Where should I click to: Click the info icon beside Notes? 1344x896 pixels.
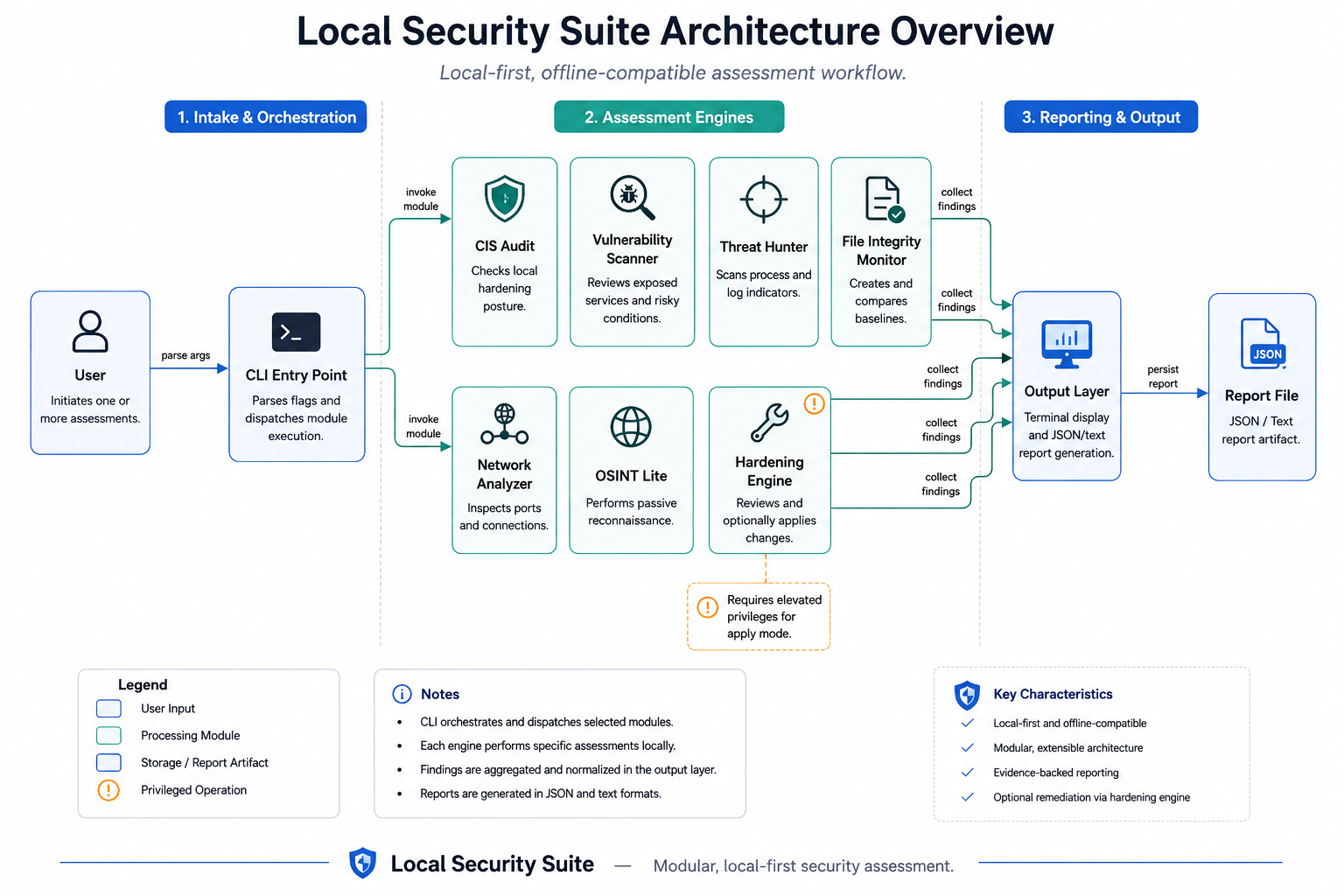pyautogui.click(x=402, y=694)
